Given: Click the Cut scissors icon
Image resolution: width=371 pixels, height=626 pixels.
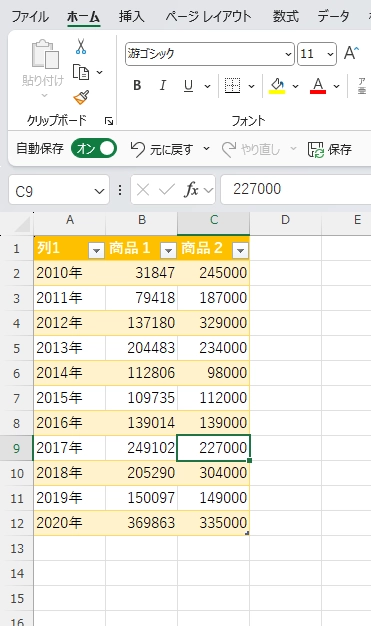Looking at the screenshot, I should (x=81, y=46).
